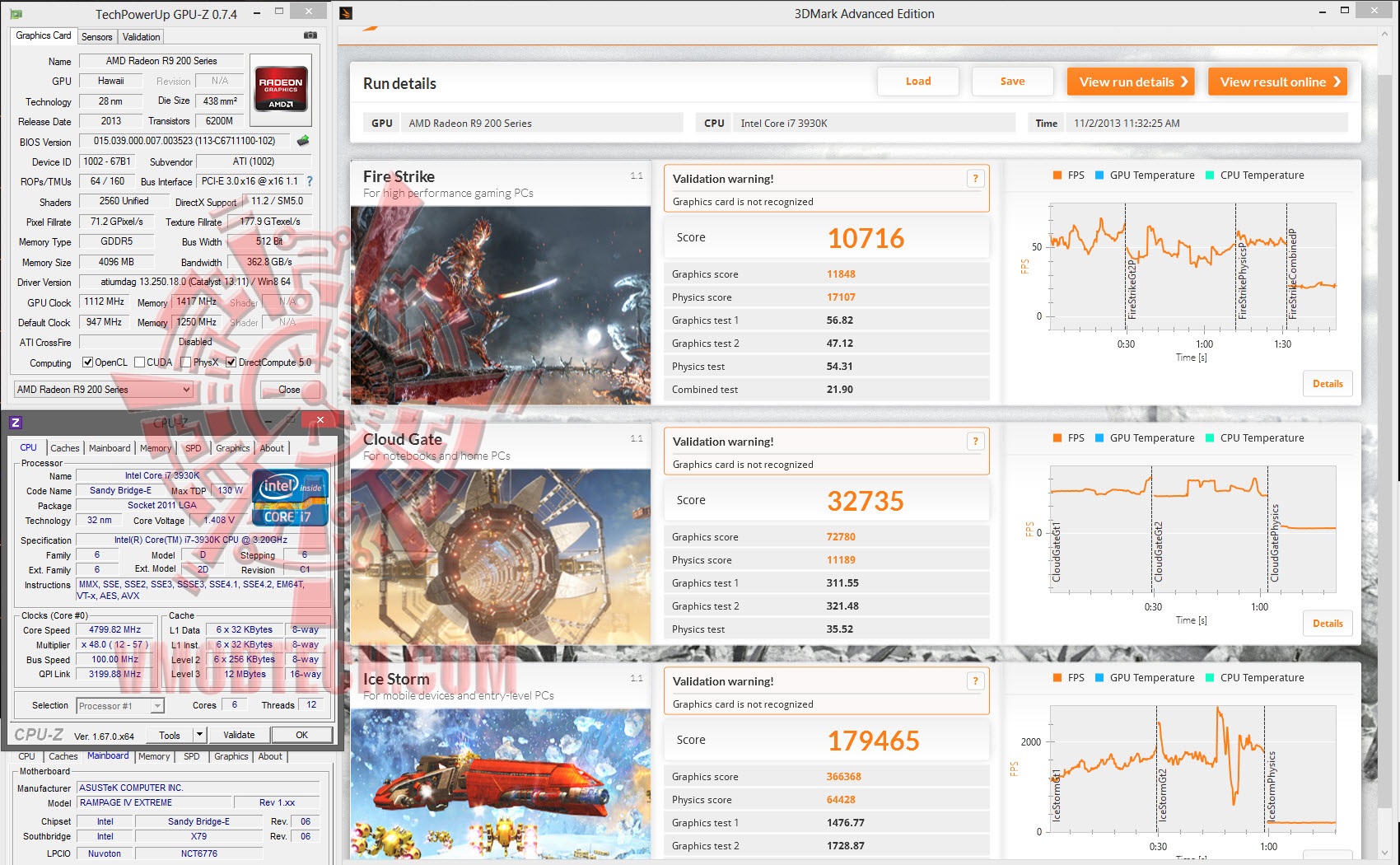Screen dimensions: 1400x865
Task: Click the run time value 11/2/2013 11:32:25 AM
Action: pyautogui.click(x=1127, y=124)
